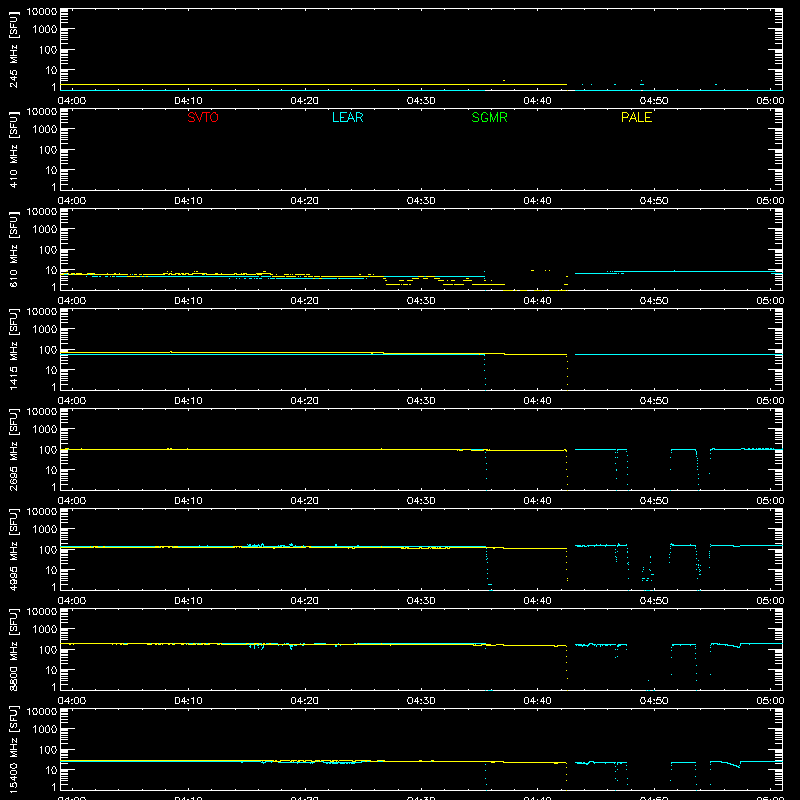This screenshot has height=800, width=800.
Task: Click 04:40 tick below the 4995 MHz panel
Action: tap(537, 601)
